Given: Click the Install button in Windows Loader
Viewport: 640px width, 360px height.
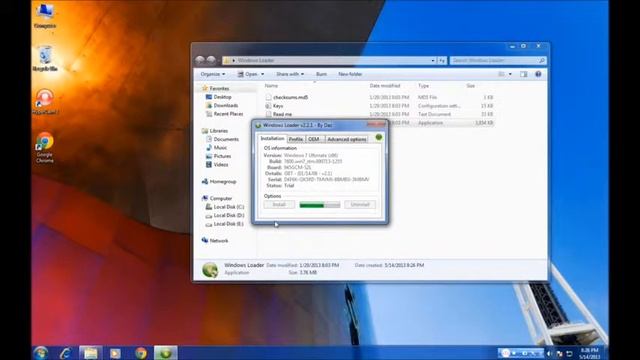Looking at the screenshot, I should coord(279,204).
